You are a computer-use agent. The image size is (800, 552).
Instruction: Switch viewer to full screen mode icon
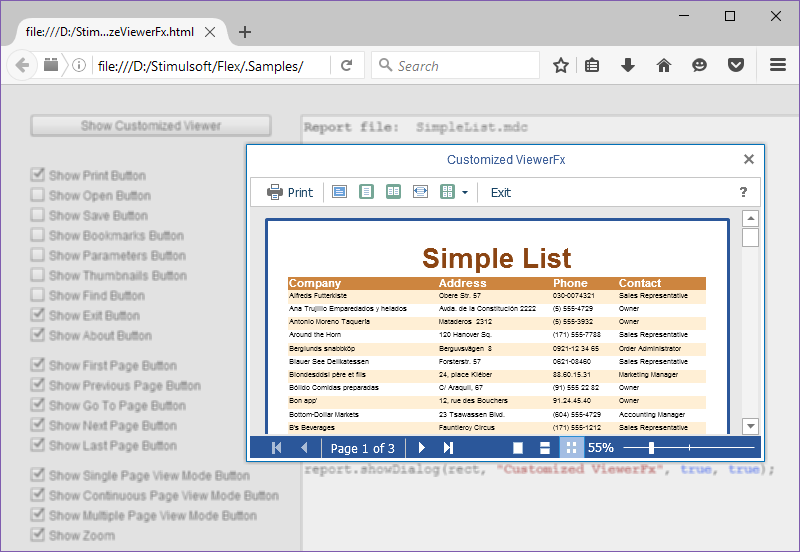click(x=339, y=192)
